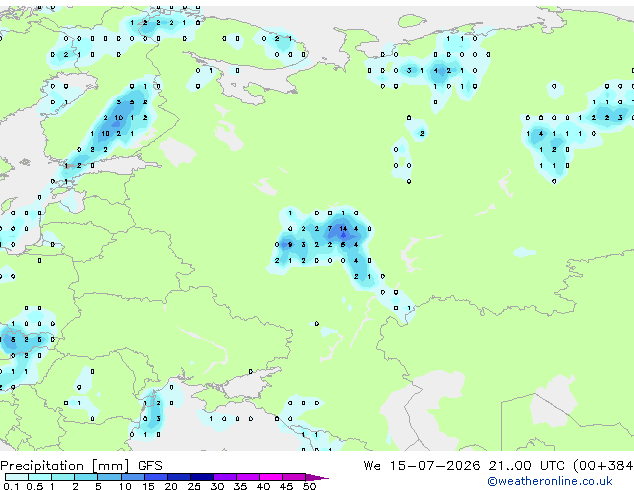Select the purple swatch between 30 and 35

[225, 477]
